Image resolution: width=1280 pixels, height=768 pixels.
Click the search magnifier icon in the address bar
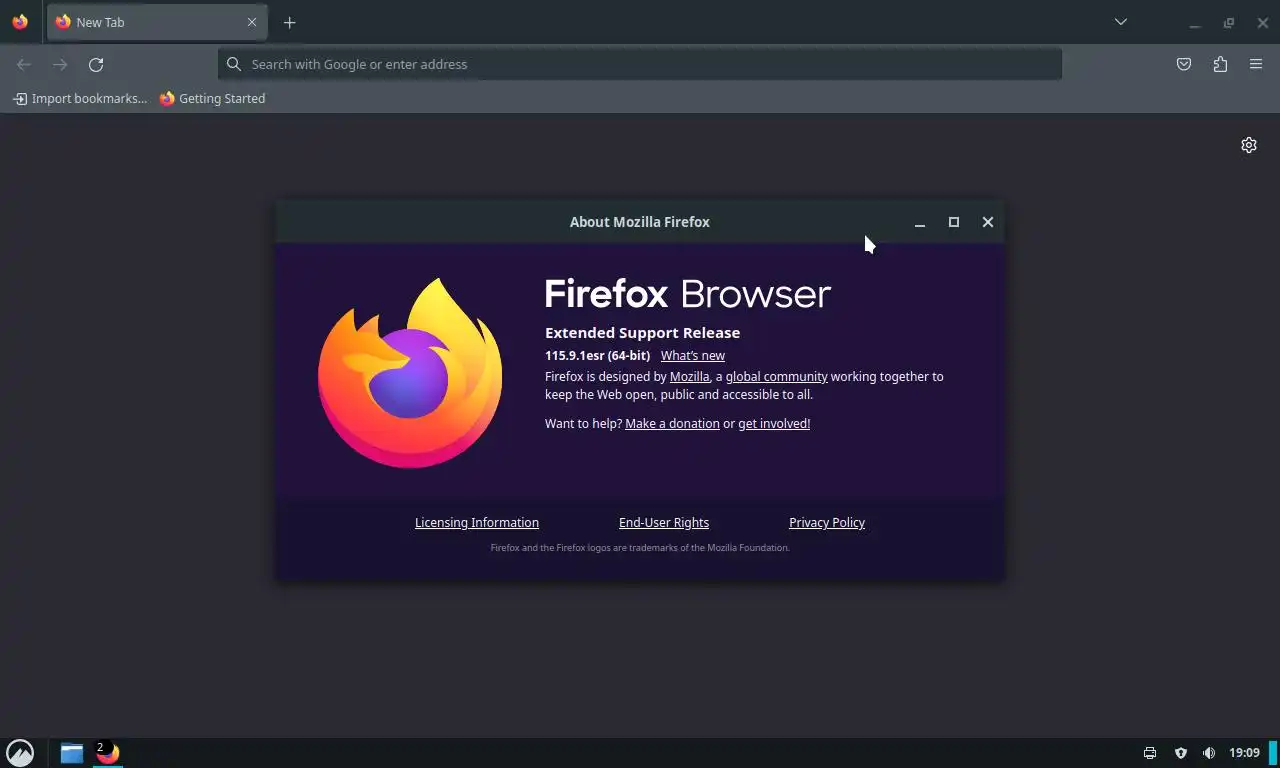point(234,64)
